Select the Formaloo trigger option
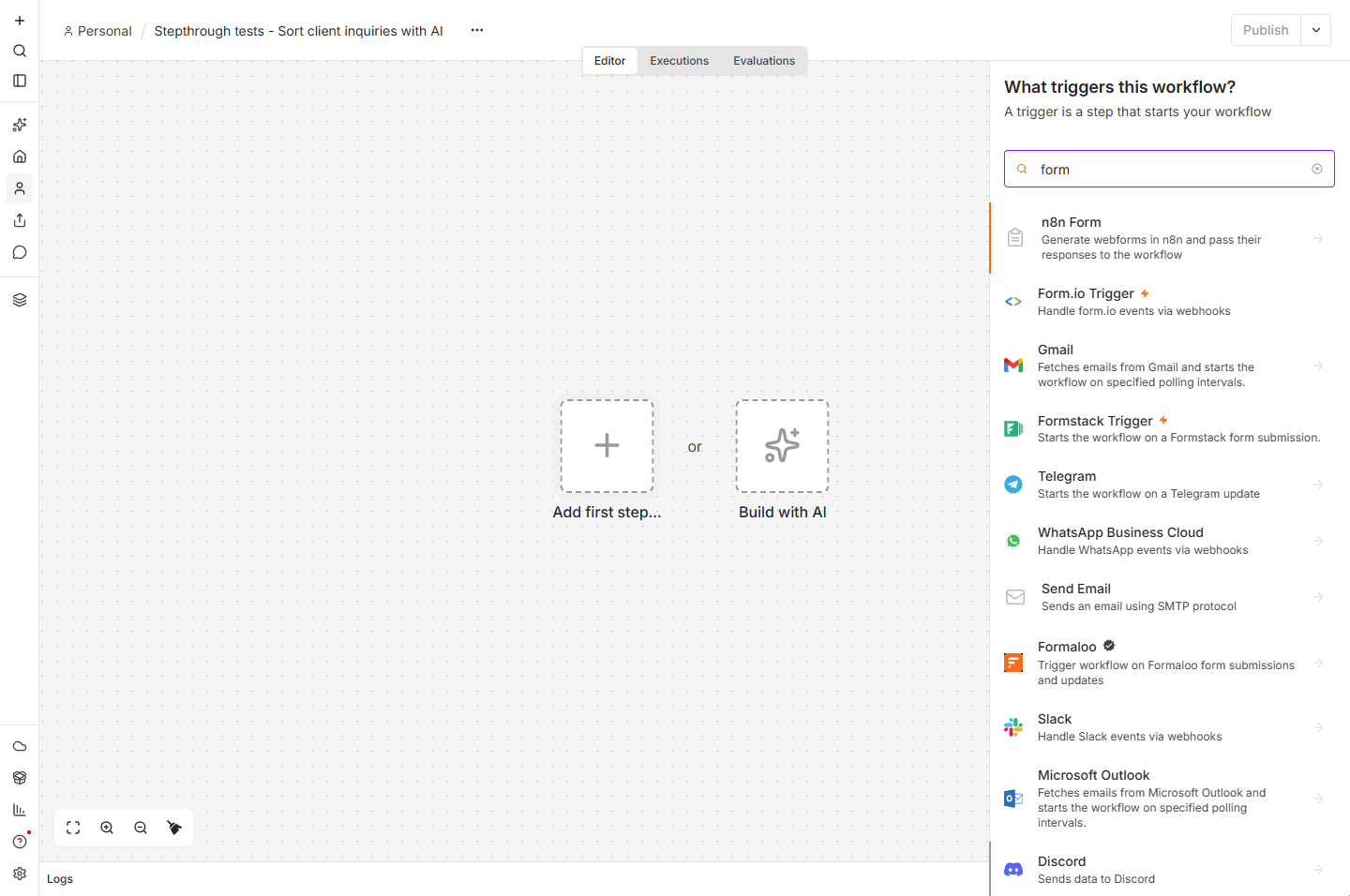1350x896 pixels. tap(1169, 663)
